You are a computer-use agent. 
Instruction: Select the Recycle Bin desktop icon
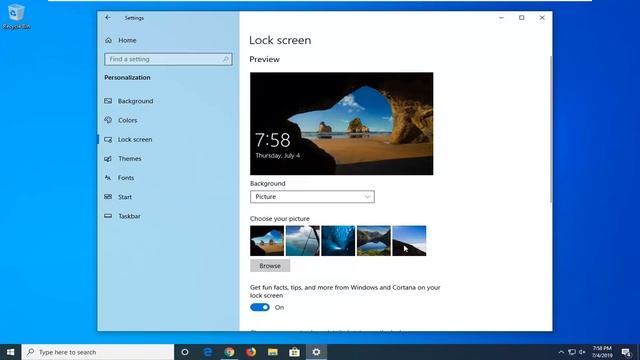[16, 17]
